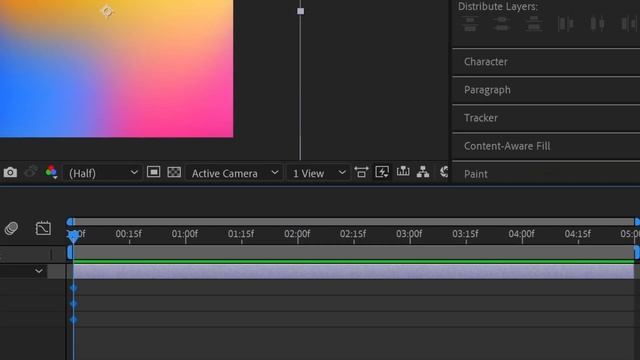Select the middle blue keyframe diamond
The height and width of the screenshot is (360, 640).
click(x=73, y=304)
